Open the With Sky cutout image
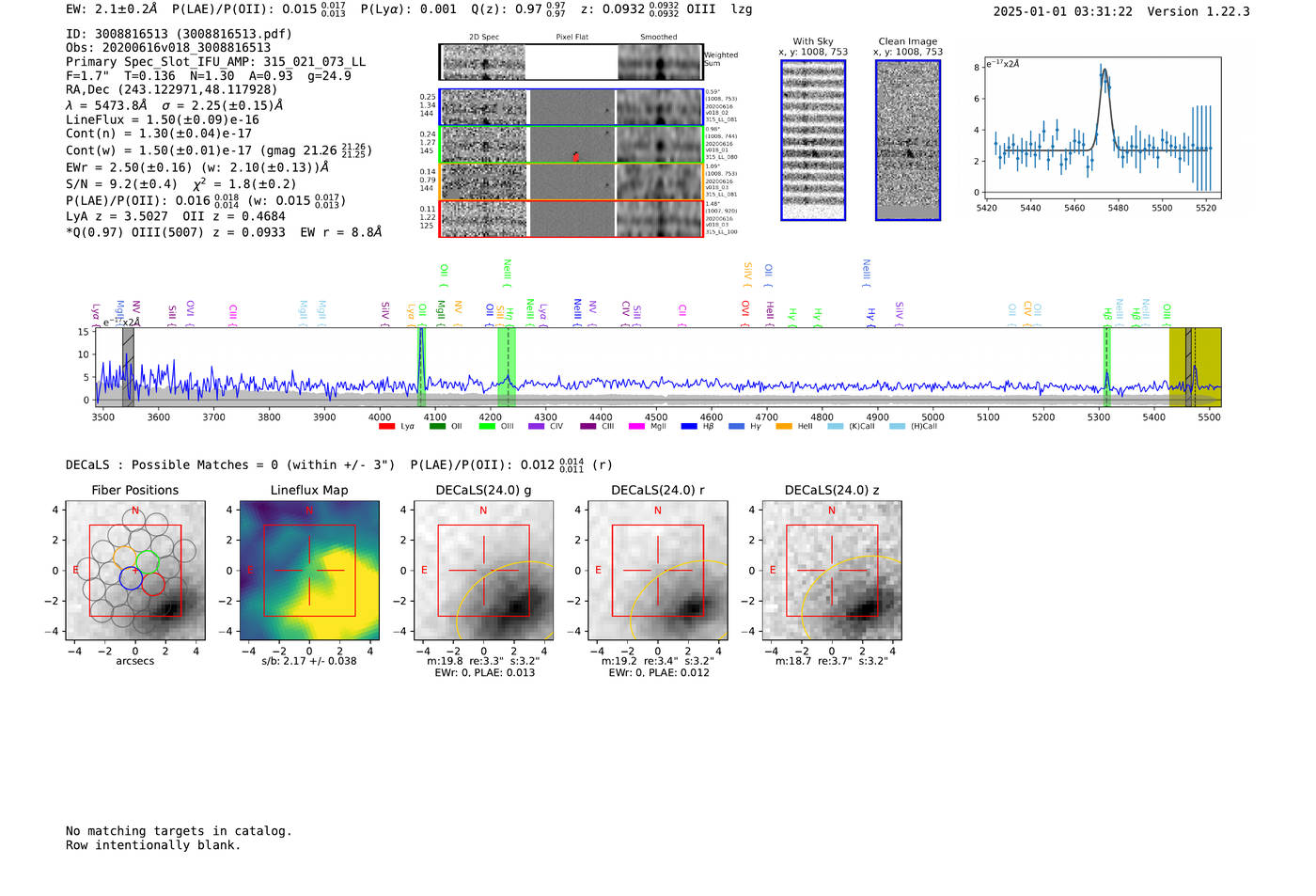The image size is (1316, 896). tap(813, 141)
